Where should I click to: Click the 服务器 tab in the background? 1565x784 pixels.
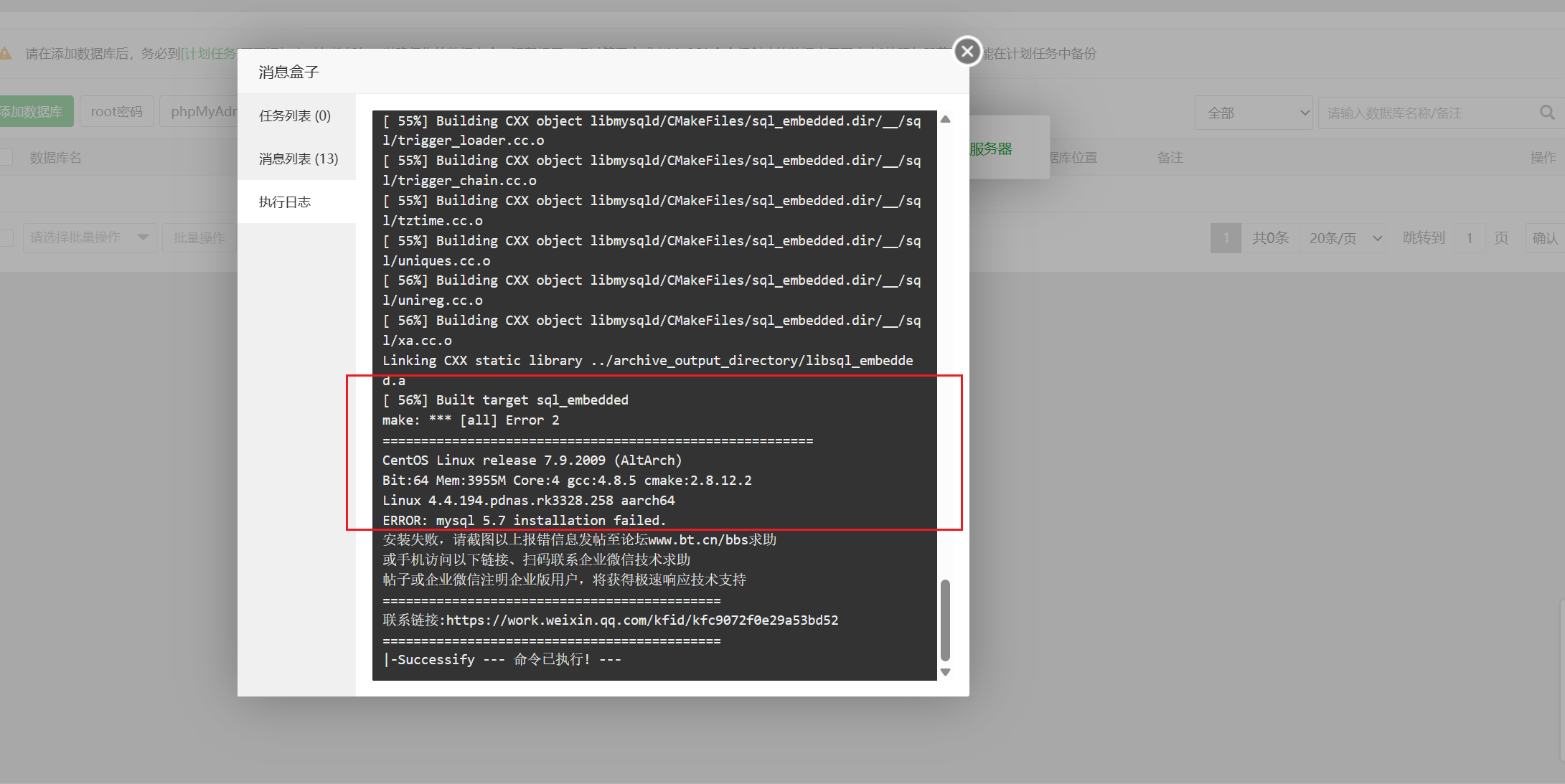[991, 149]
